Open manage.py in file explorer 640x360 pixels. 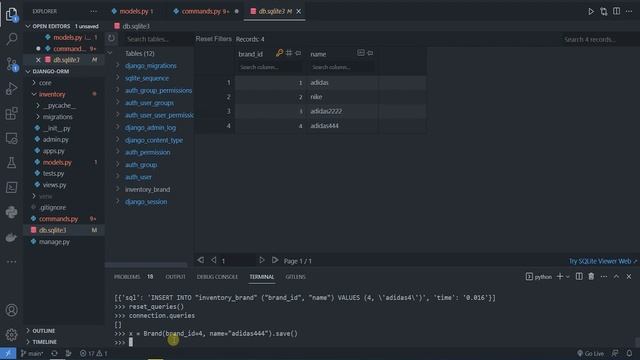click(x=54, y=242)
